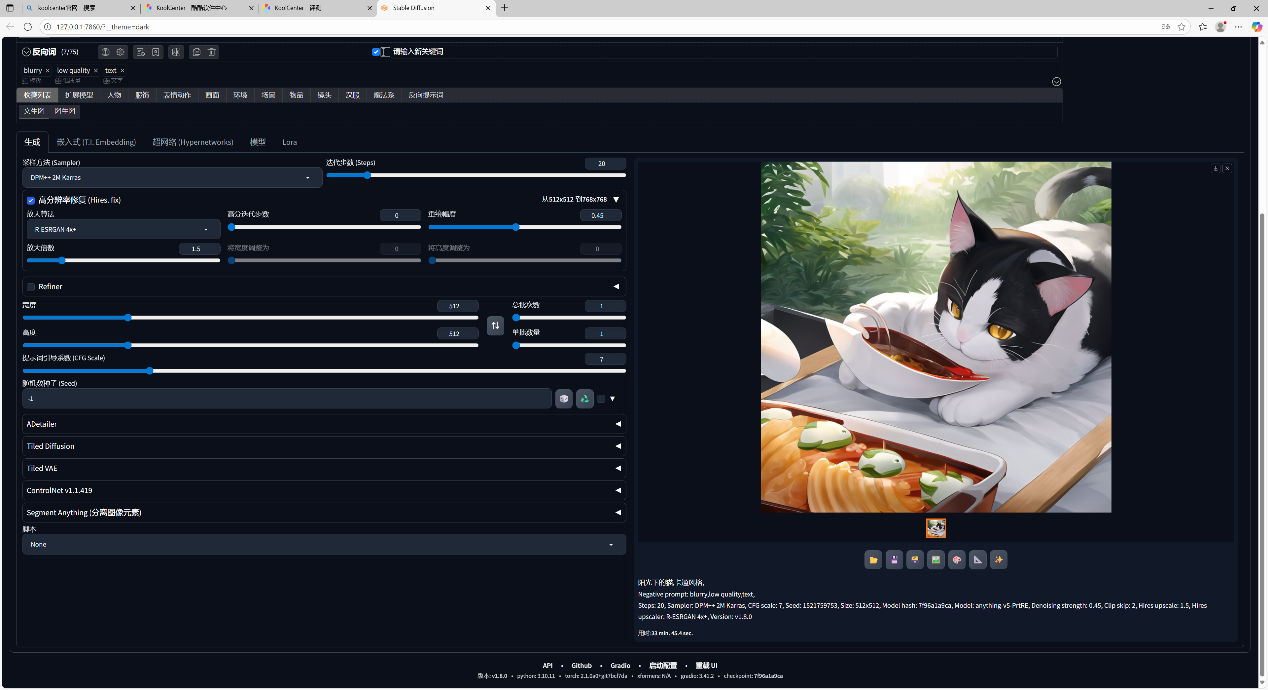The height and width of the screenshot is (690, 1268).
Task: Swap width and height with arrows button
Action: (x=495, y=326)
